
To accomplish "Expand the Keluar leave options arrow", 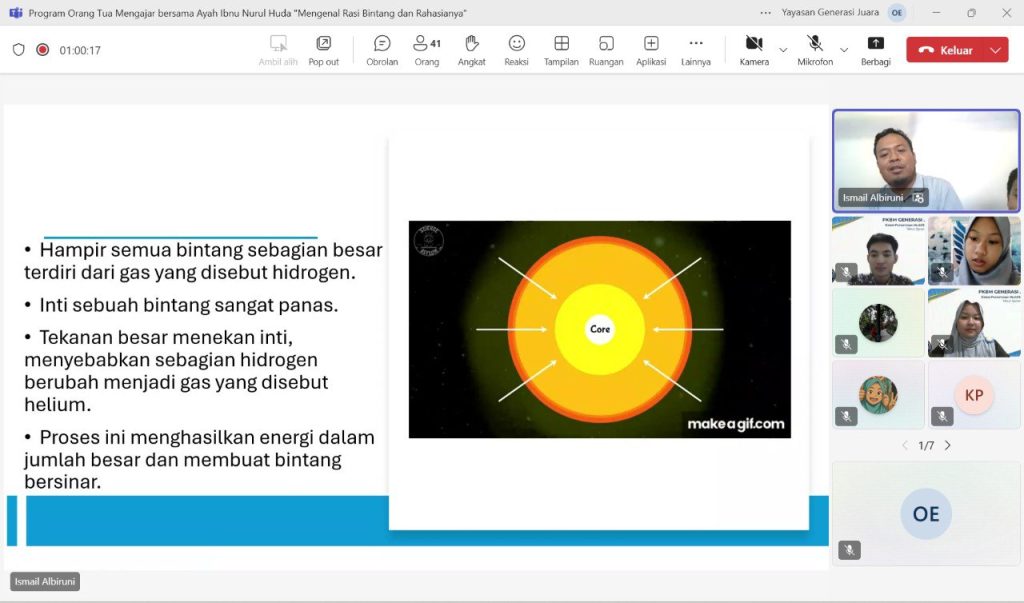I will (996, 50).
